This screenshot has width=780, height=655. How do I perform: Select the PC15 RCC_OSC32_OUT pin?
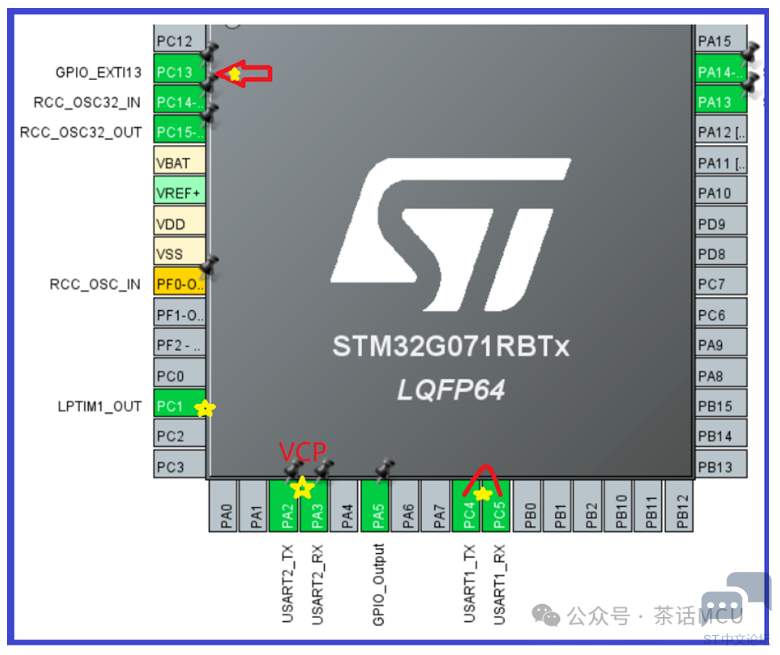(x=180, y=129)
